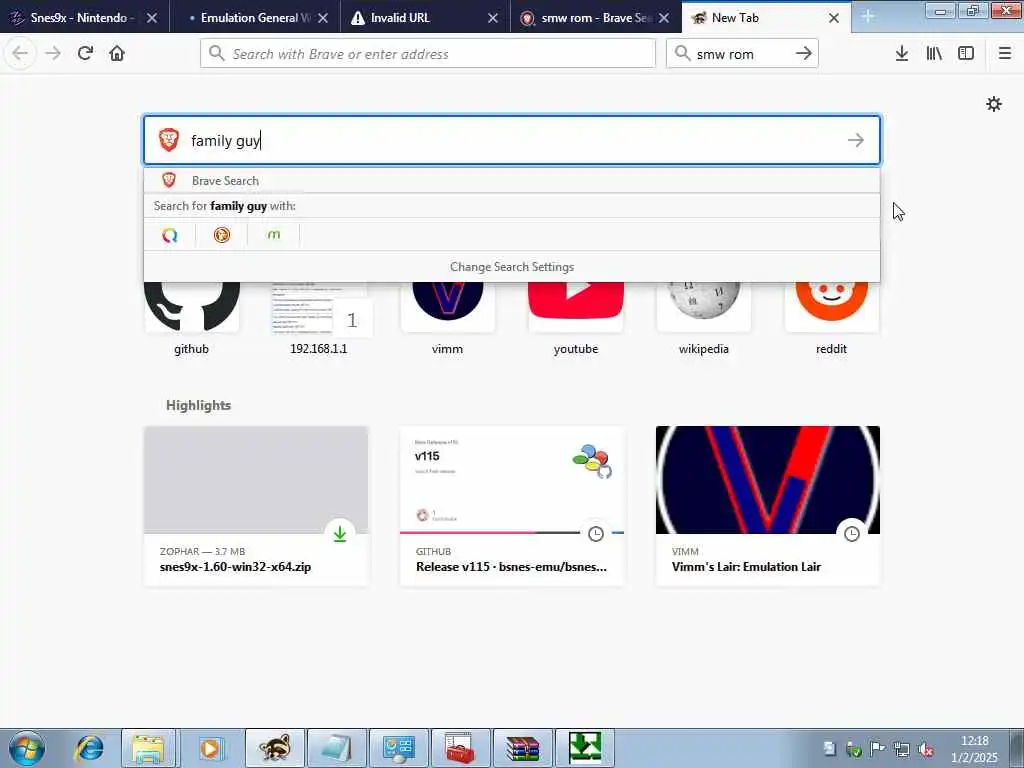Close the Emulation General tab
1024x768 pixels.
coord(323,18)
